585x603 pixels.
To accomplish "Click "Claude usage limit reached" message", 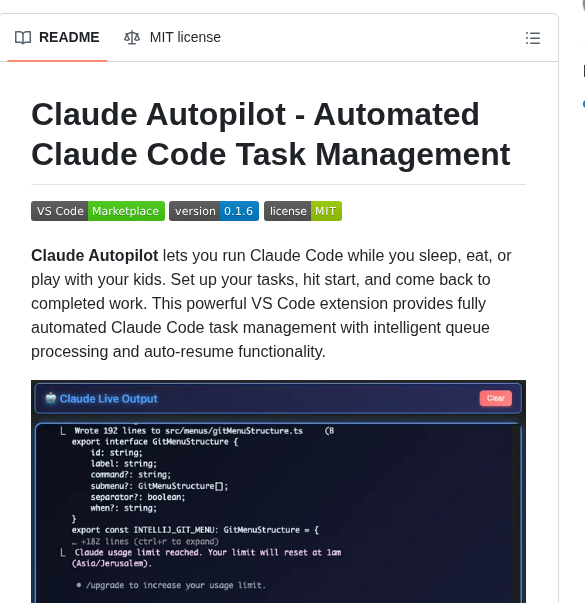I will tap(208, 558).
